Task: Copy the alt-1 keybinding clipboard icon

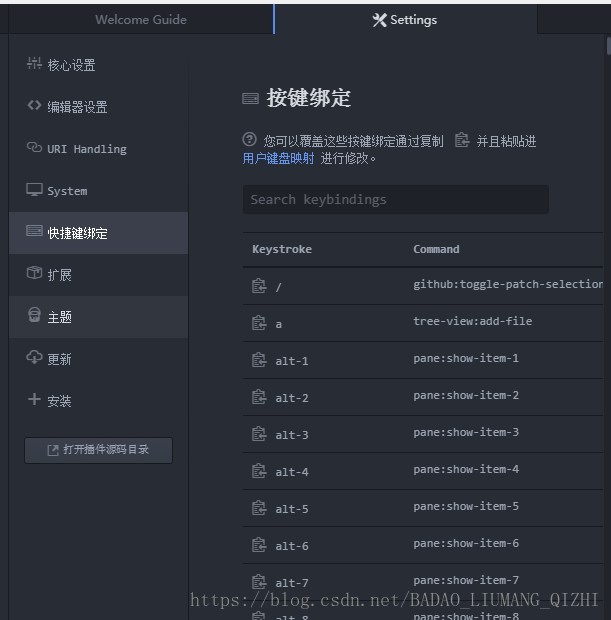Action: pyautogui.click(x=259, y=360)
